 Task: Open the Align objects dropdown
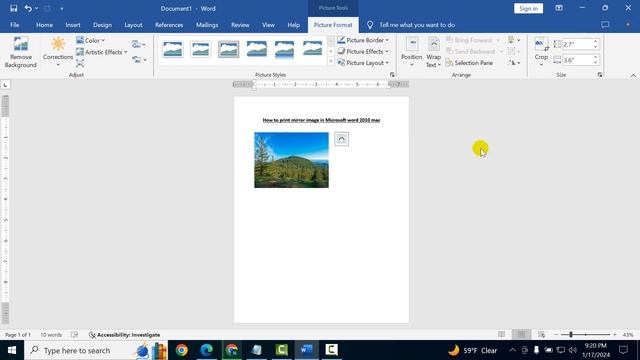(x=514, y=40)
